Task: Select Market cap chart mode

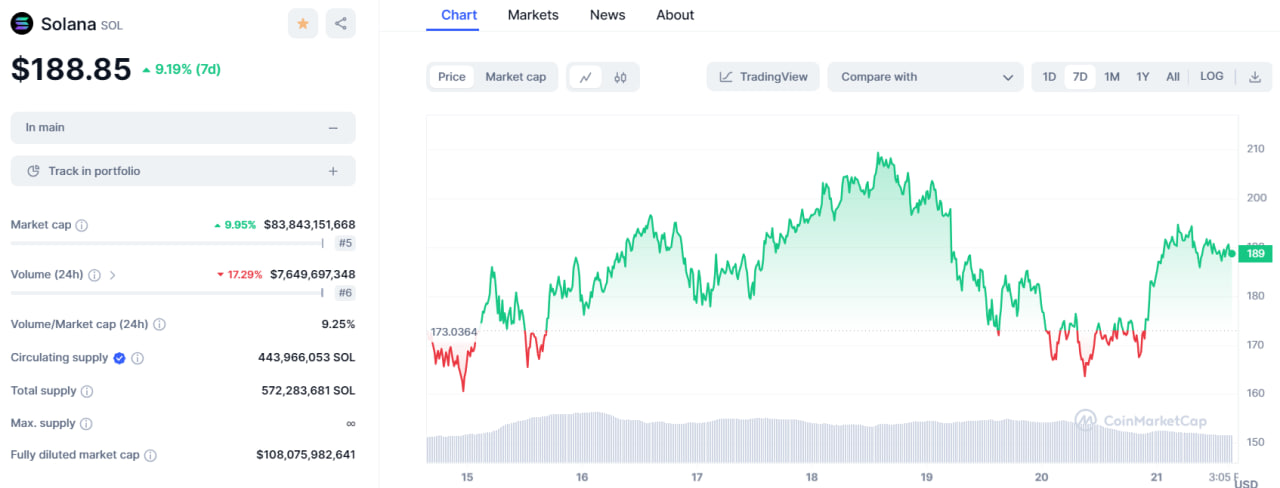Action: tap(516, 77)
